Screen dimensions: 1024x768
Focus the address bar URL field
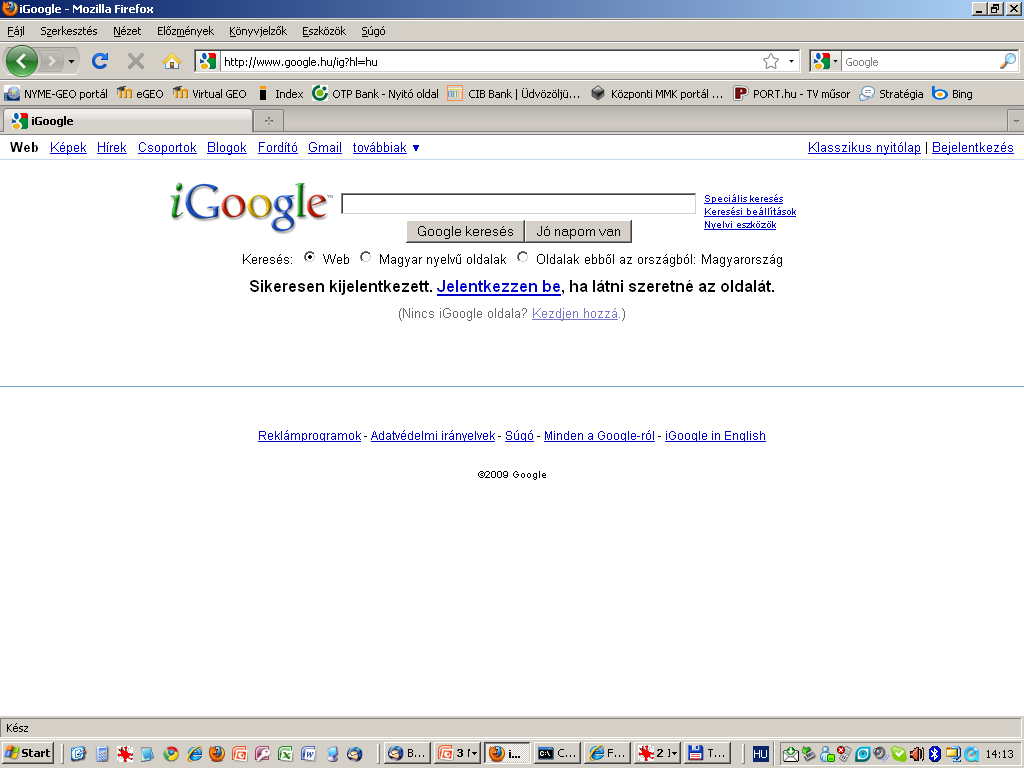click(490, 61)
